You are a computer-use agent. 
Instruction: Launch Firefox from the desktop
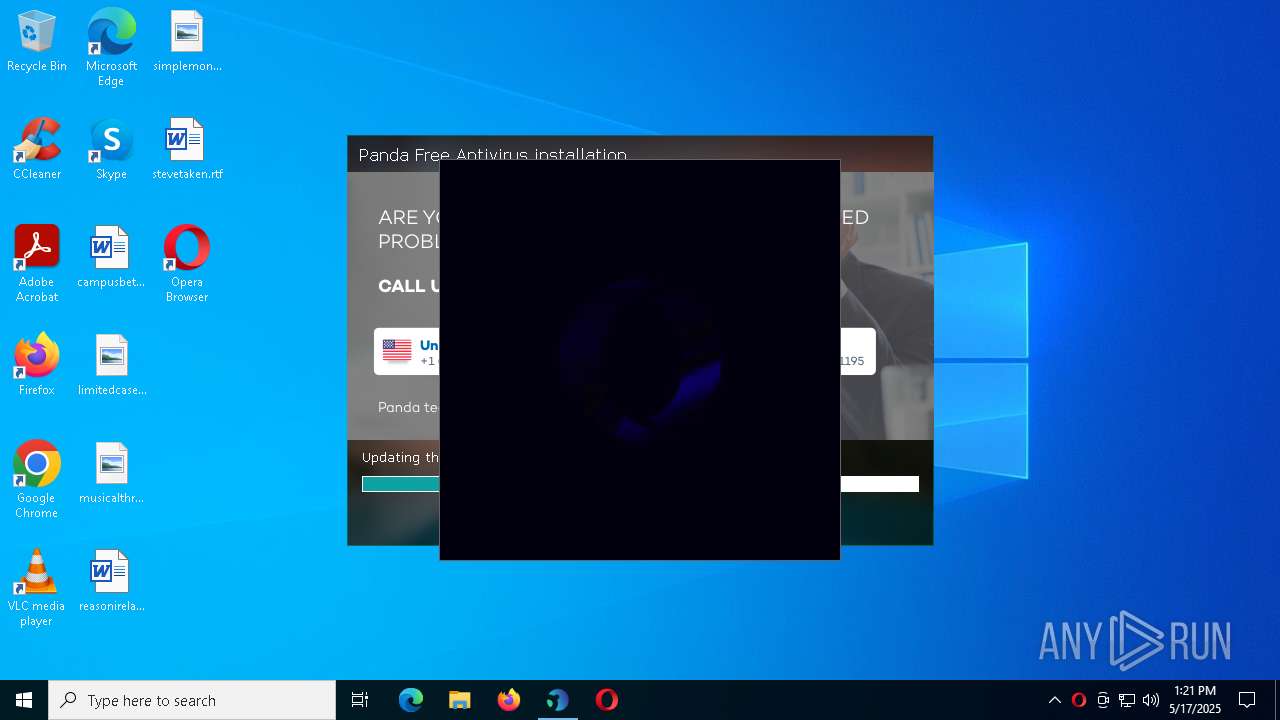[37, 366]
